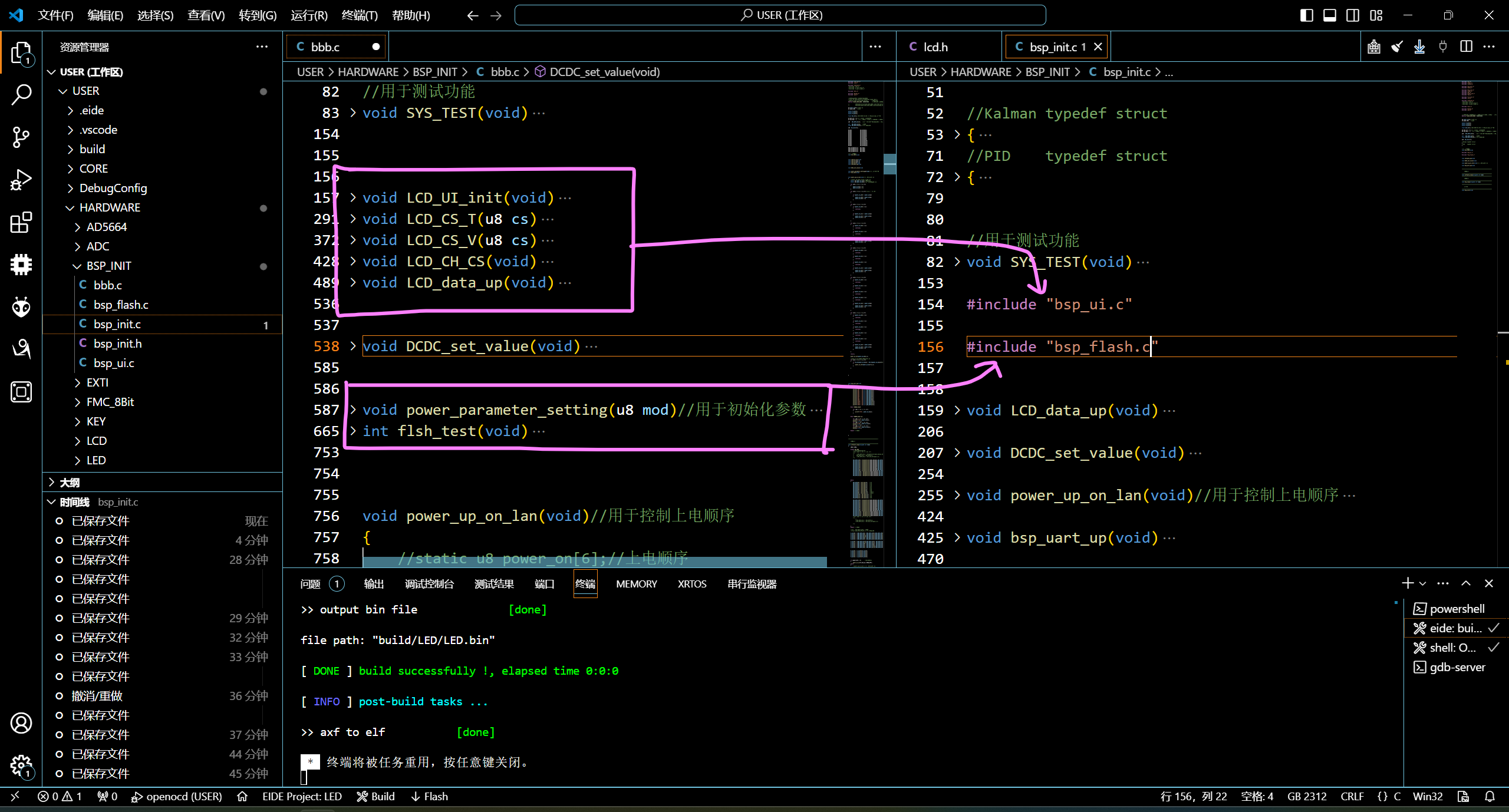Screen dimensions: 1509x812
Task: Unfold SYS_TEST function at line 83
Action: click(x=353, y=113)
